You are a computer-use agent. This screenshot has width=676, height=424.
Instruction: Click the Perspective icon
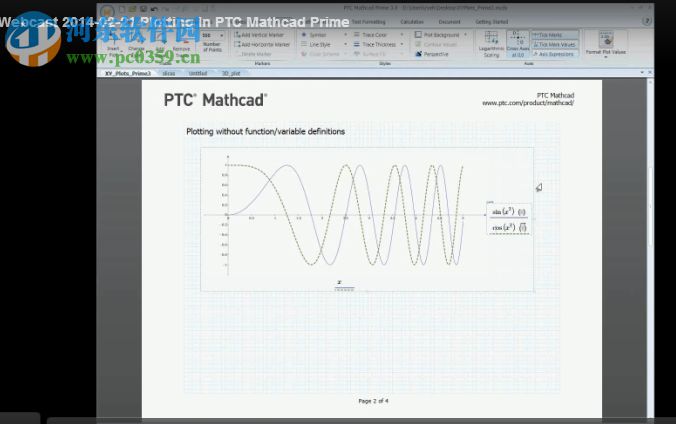click(418, 54)
